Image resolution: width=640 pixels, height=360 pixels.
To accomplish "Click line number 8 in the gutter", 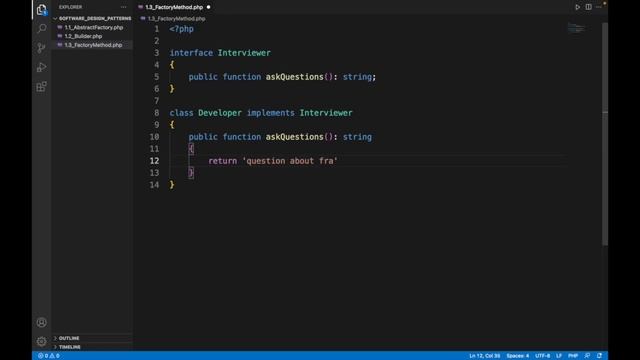I will click(x=157, y=113).
